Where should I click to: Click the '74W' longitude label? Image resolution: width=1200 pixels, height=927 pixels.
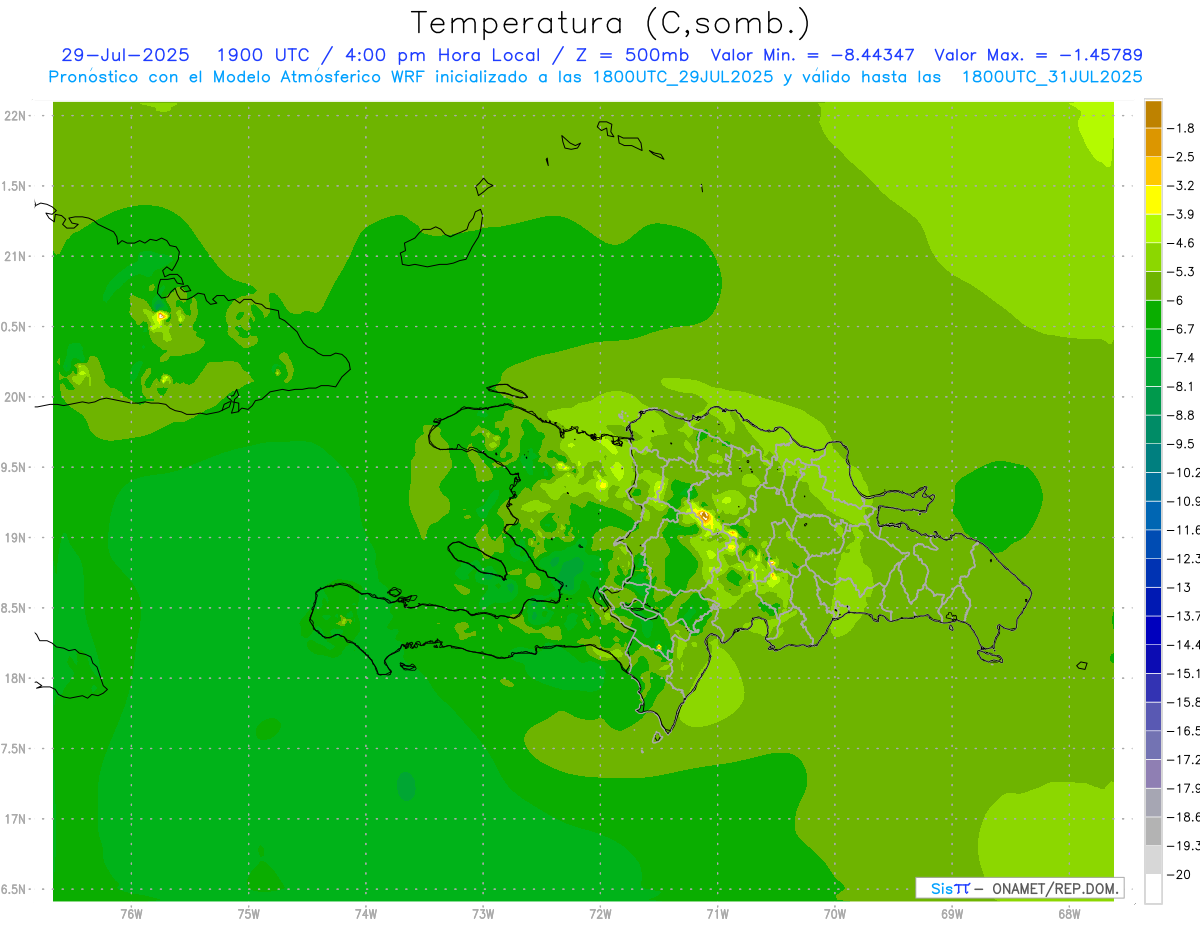[366, 914]
